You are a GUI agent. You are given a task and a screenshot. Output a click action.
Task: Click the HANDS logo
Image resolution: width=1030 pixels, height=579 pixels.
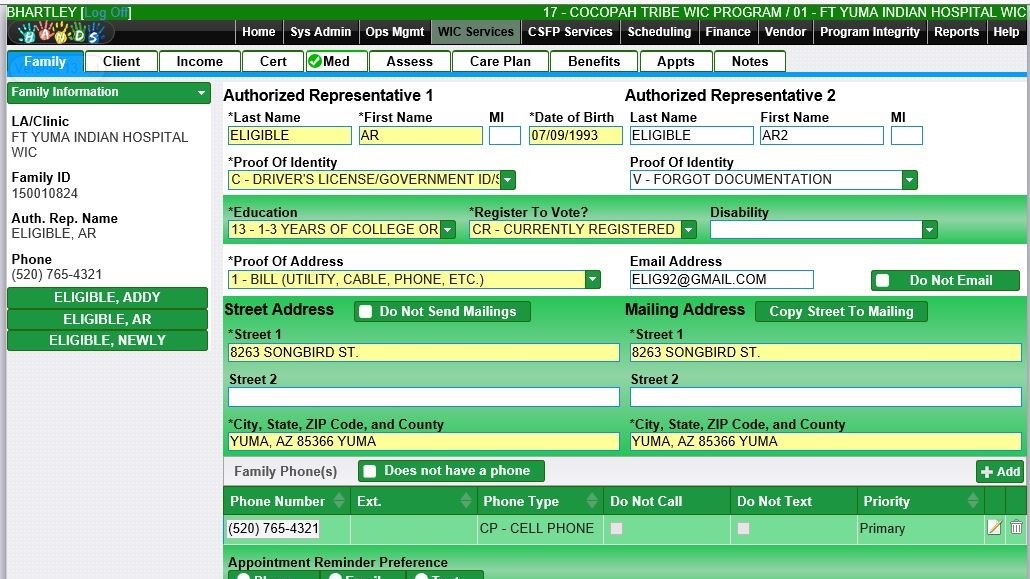[60, 33]
